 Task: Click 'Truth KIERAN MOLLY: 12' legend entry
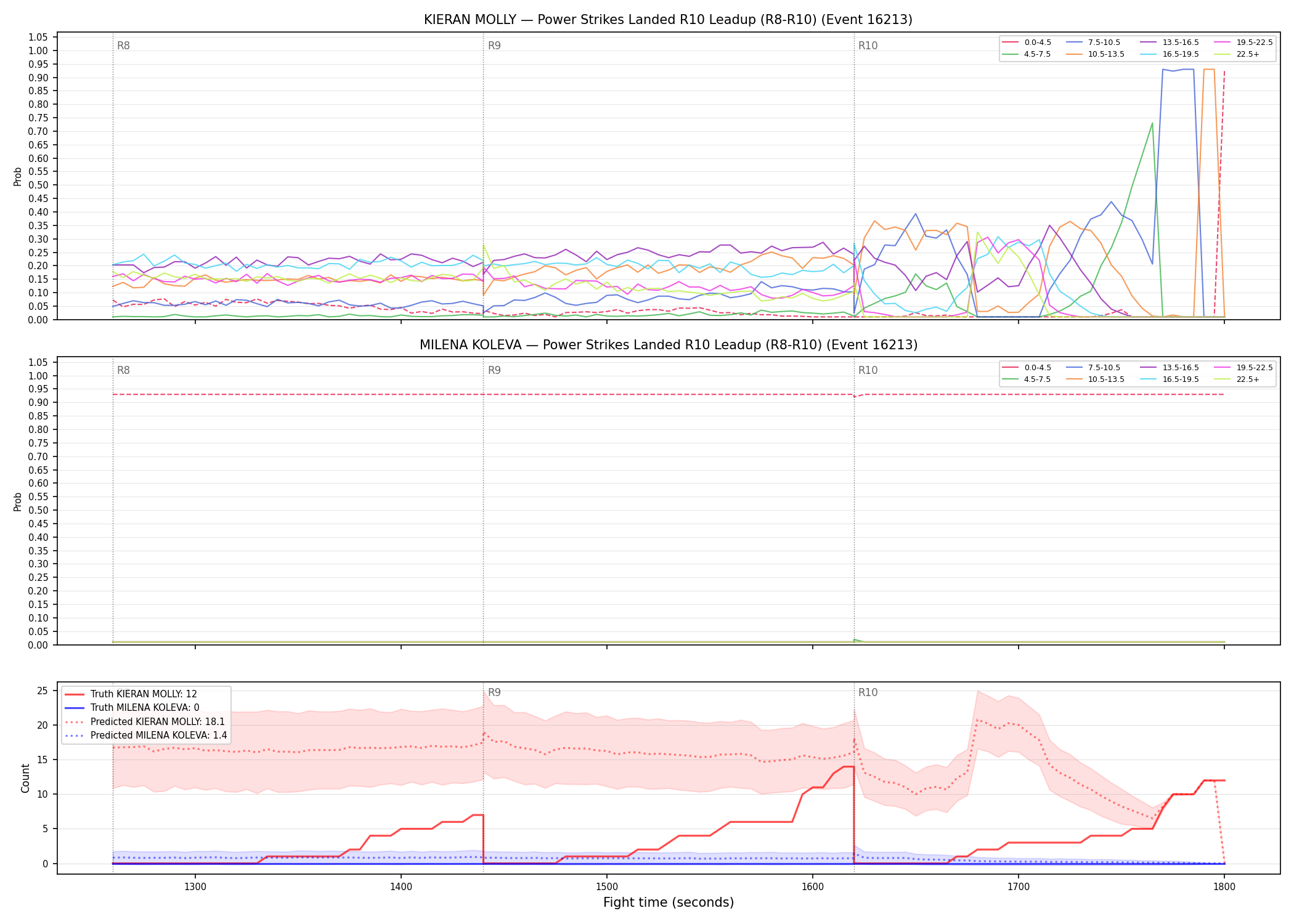tap(131, 694)
